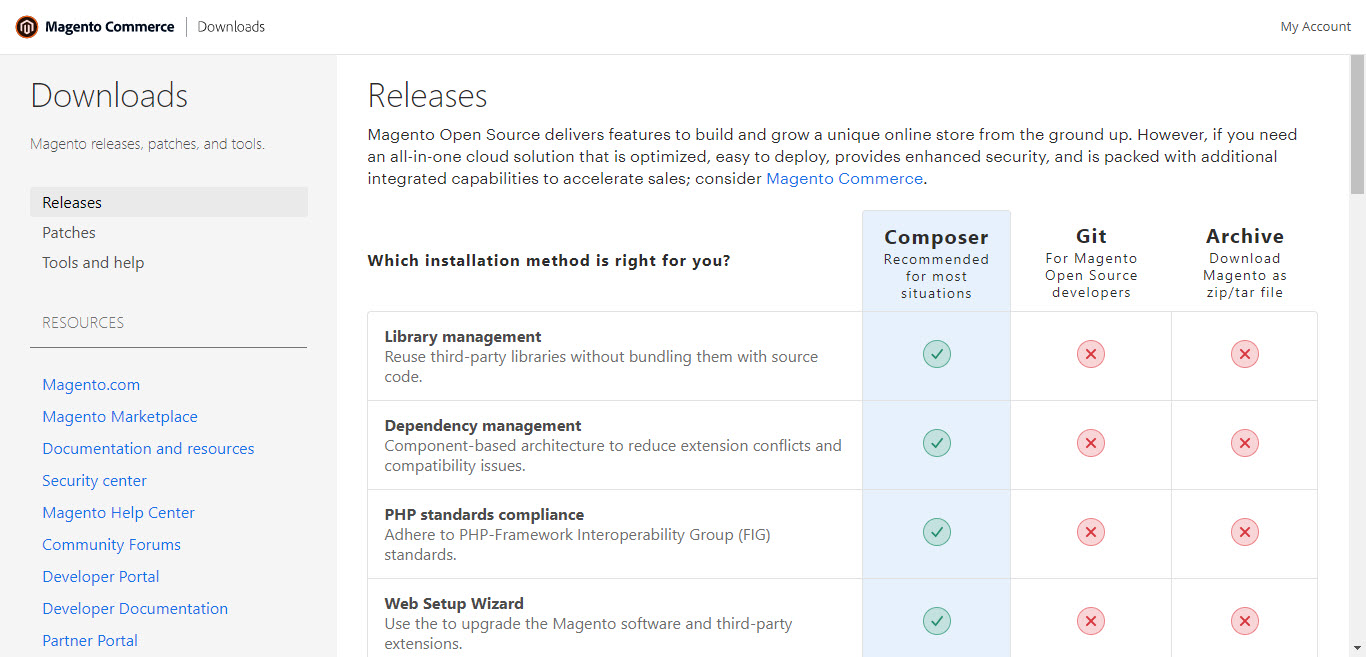This screenshot has height=657, width=1366.
Task: Click 'Magento releases, patches, and tools.' text
Action: [x=147, y=144]
